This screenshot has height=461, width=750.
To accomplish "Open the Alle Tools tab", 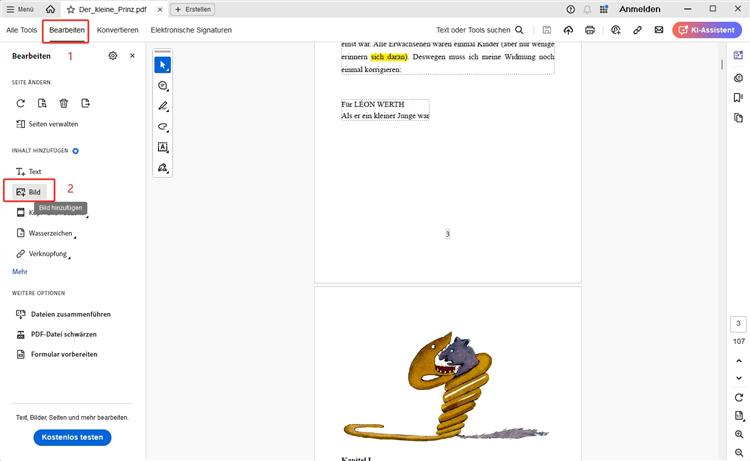I will [21, 30].
